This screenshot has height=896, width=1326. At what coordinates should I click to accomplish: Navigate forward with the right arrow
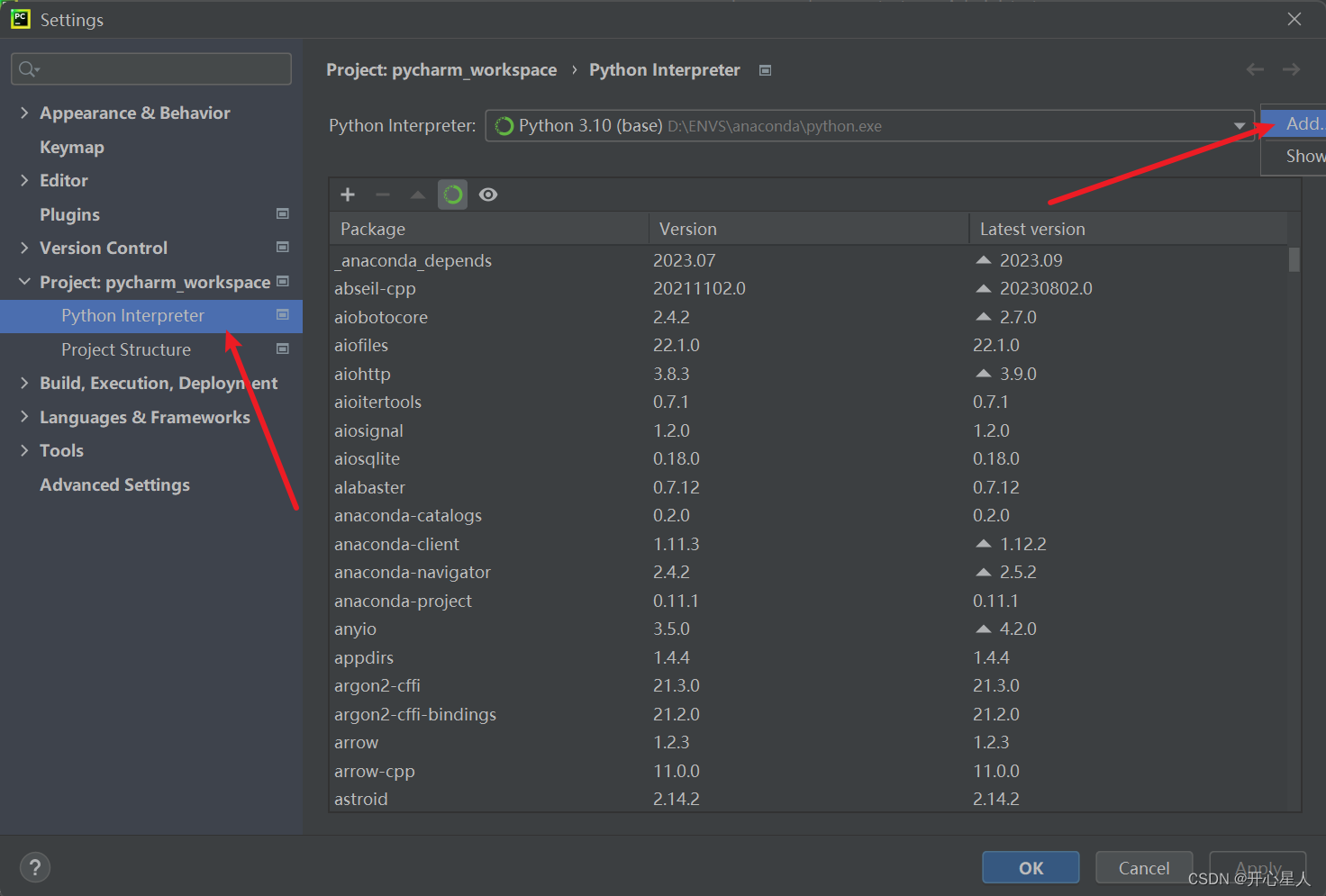pos(1291,69)
